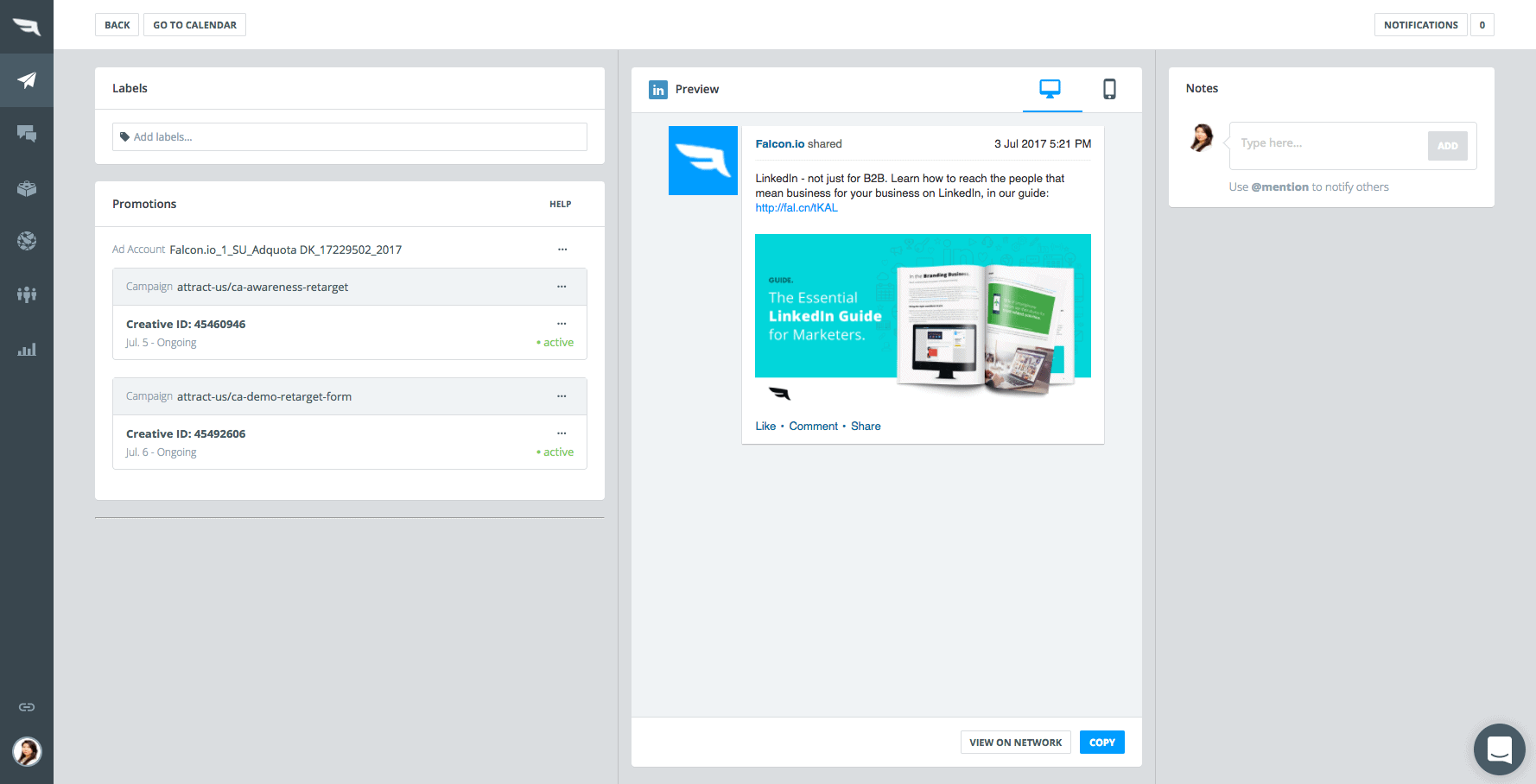Click the Labels panel title
The width and height of the screenshot is (1536, 784).
130,88
